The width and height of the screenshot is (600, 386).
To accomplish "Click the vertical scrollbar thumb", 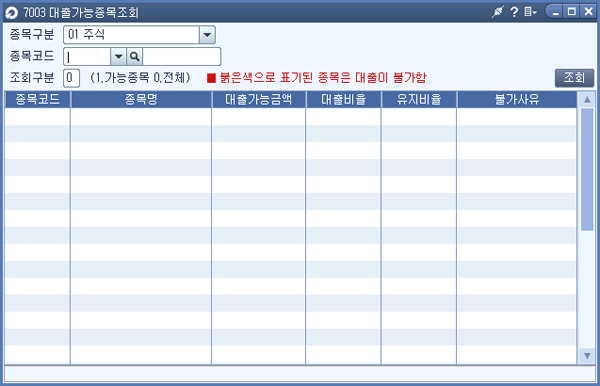I will (587, 169).
